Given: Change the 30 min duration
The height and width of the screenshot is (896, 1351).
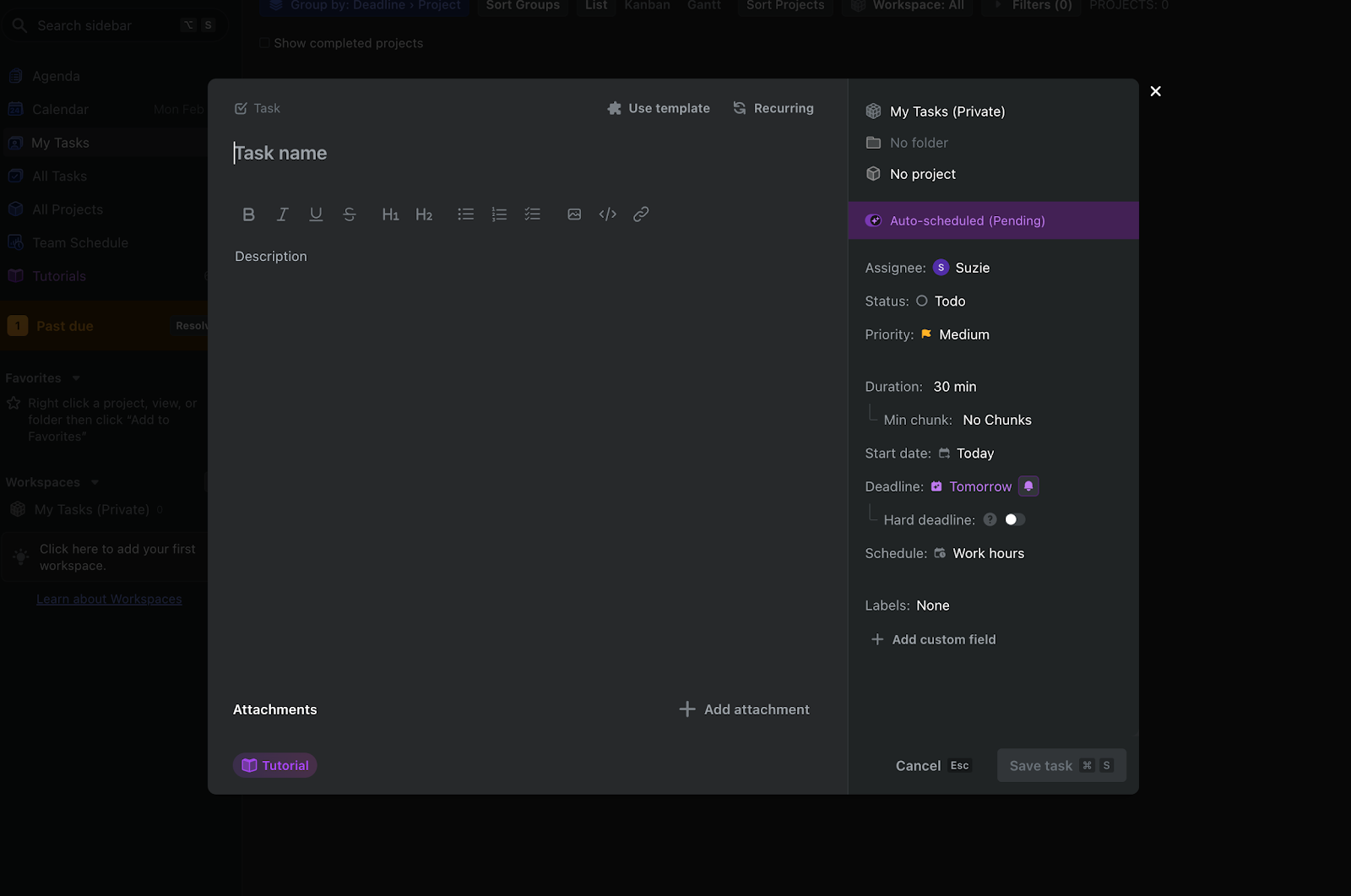Looking at the screenshot, I should (955, 387).
